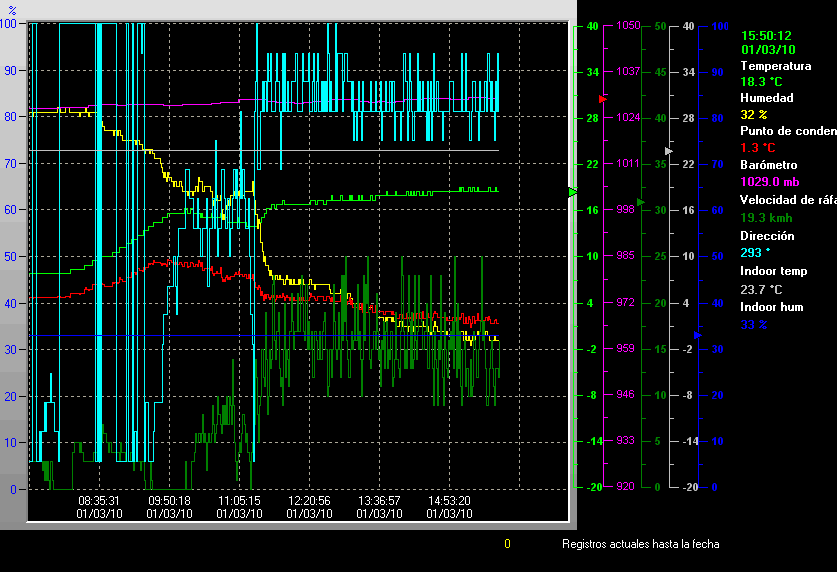Image resolution: width=837 pixels, height=572 pixels.
Task: Click the gray indoor temp axis marker
Action: tap(668, 149)
